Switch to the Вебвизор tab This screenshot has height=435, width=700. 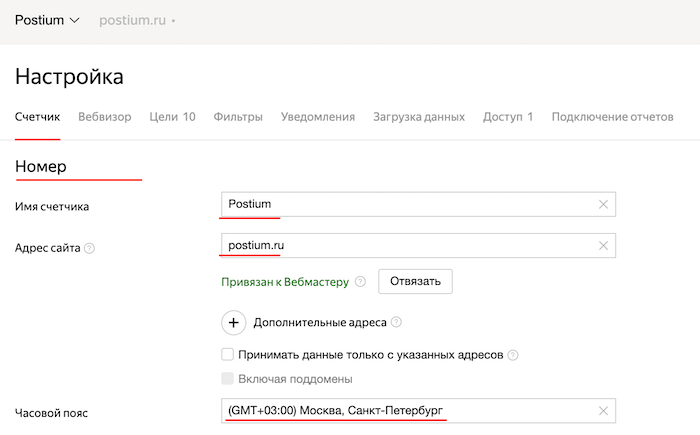tap(104, 117)
